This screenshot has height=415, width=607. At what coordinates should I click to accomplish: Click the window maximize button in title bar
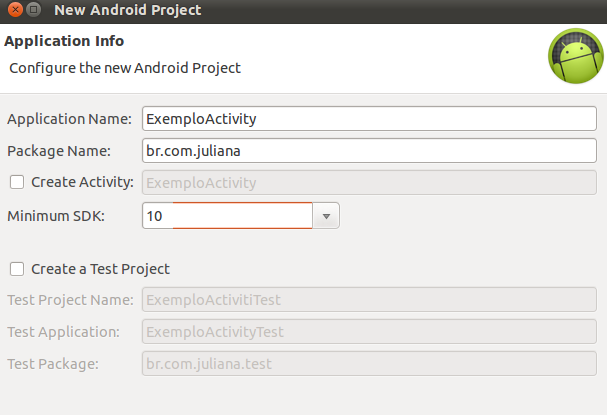pyautogui.click(x=34, y=10)
